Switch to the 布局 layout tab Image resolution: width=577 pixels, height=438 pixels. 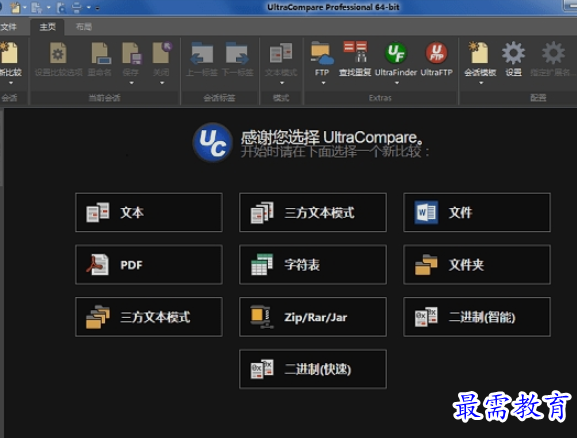[x=84, y=27]
